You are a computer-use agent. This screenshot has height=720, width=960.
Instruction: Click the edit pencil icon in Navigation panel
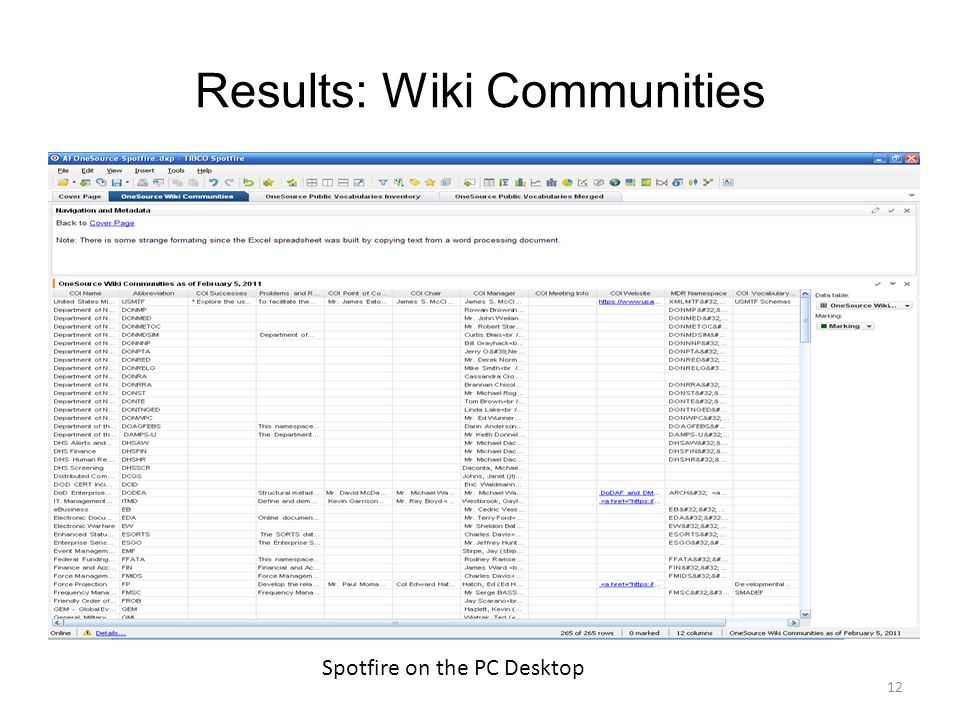click(x=876, y=211)
